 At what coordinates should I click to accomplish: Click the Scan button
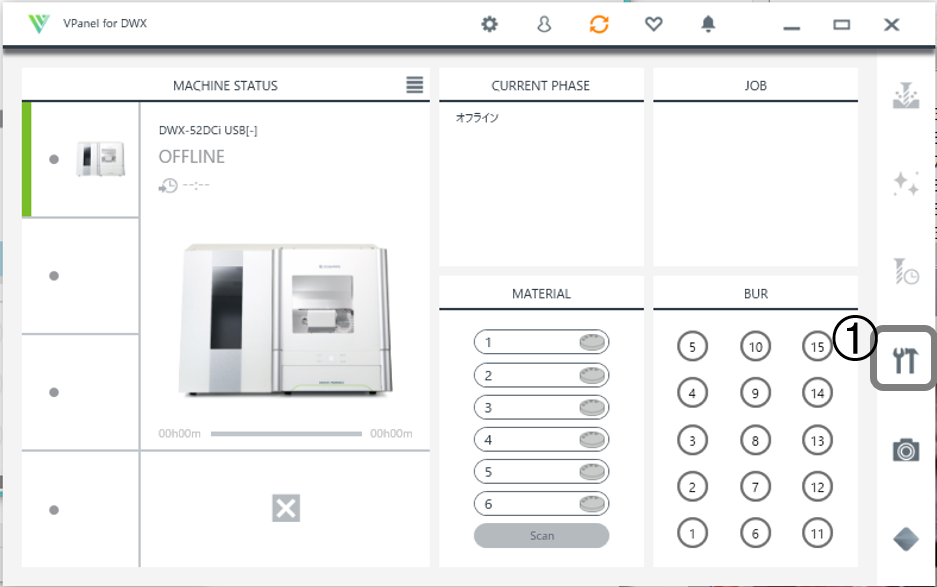(541, 536)
